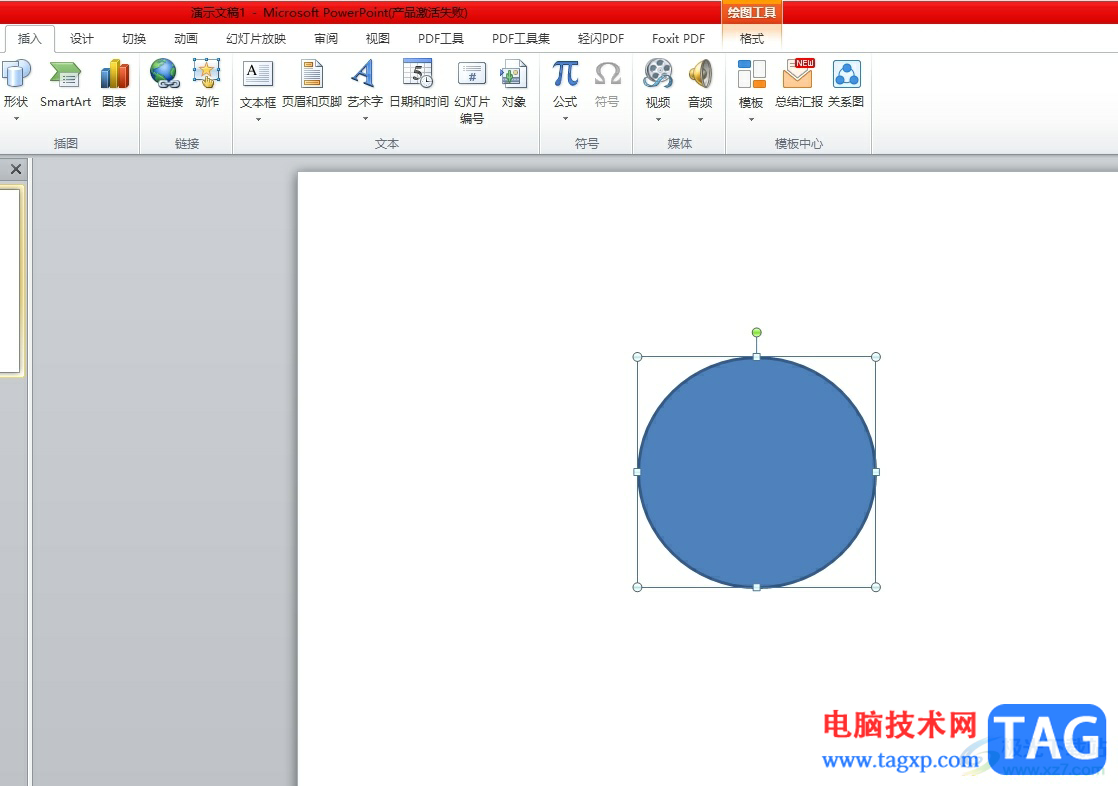
Task: Switch to the 设计 tab
Action: (x=81, y=39)
